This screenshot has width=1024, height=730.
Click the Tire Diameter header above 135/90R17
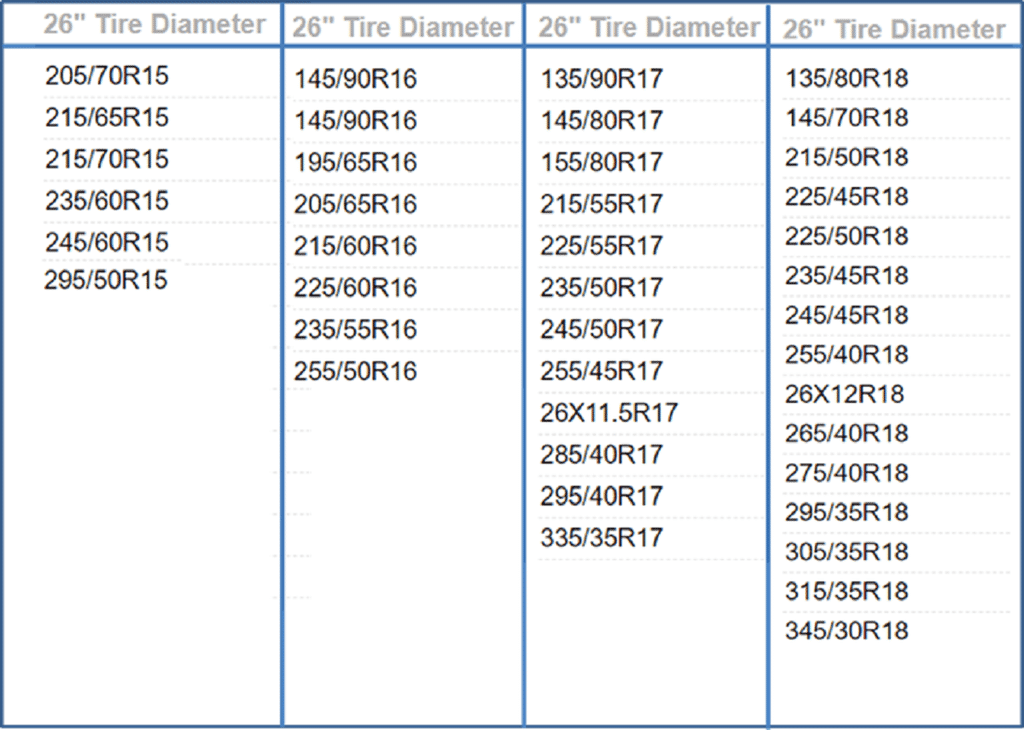pyautogui.click(x=649, y=27)
